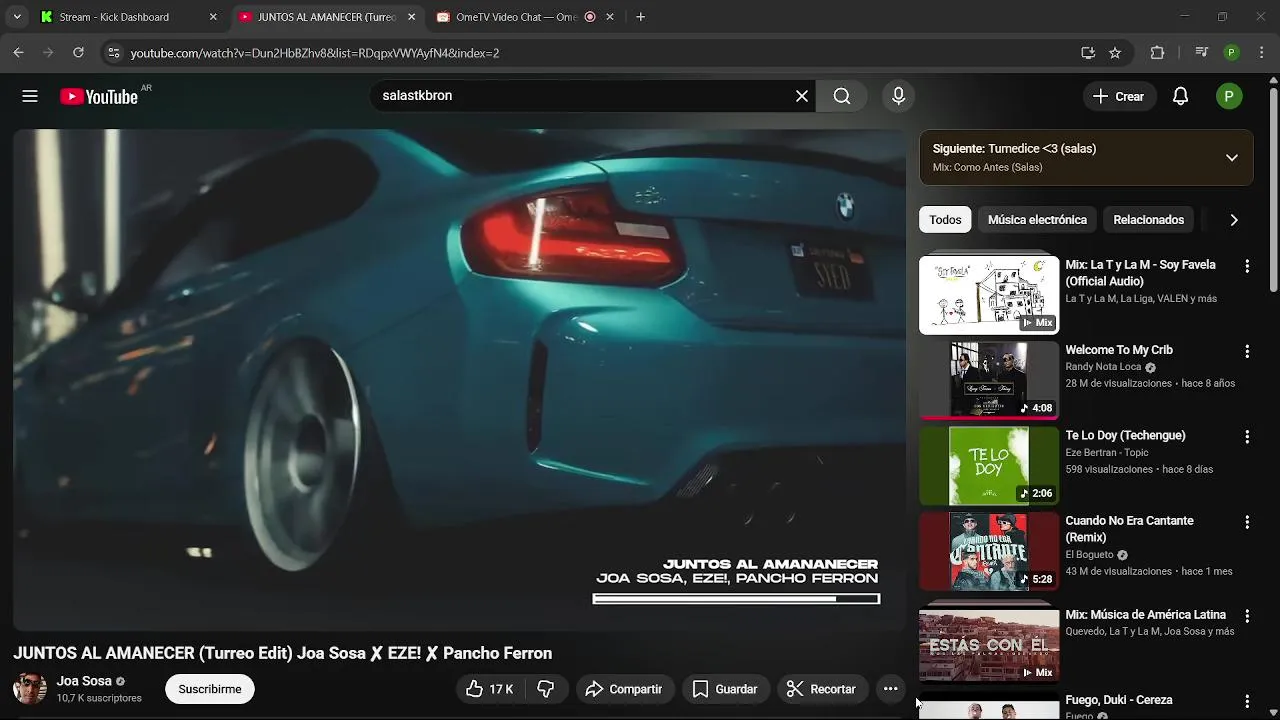Go to YouTube home via the logo
Viewport: 1280px width, 720px height.
pyautogui.click(x=99, y=96)
